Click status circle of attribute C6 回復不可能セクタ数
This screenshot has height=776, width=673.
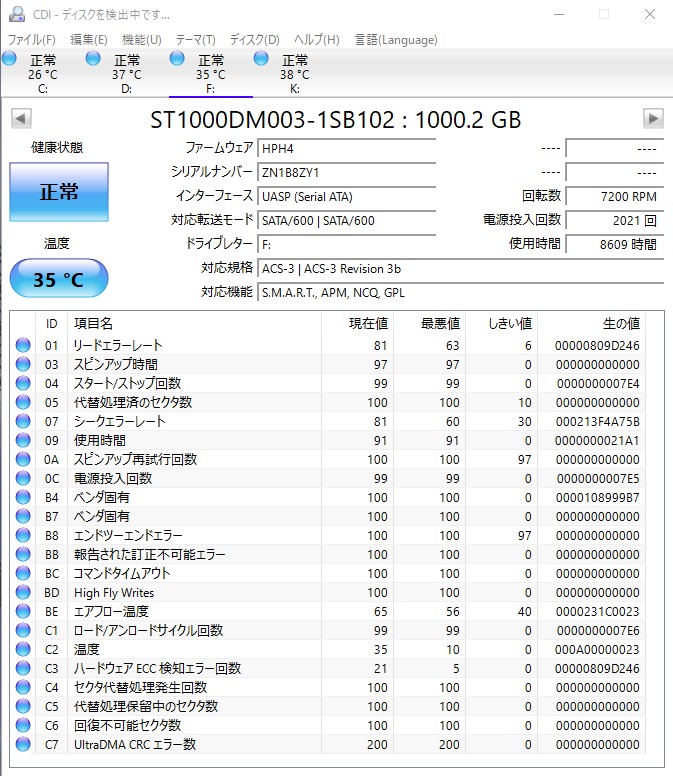pos(23,725)
